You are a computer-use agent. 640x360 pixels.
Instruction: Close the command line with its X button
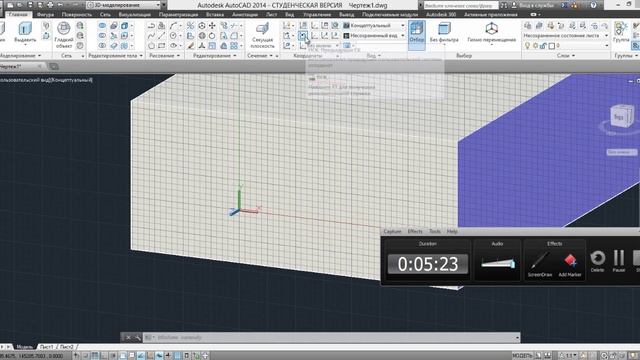point(128,338)
